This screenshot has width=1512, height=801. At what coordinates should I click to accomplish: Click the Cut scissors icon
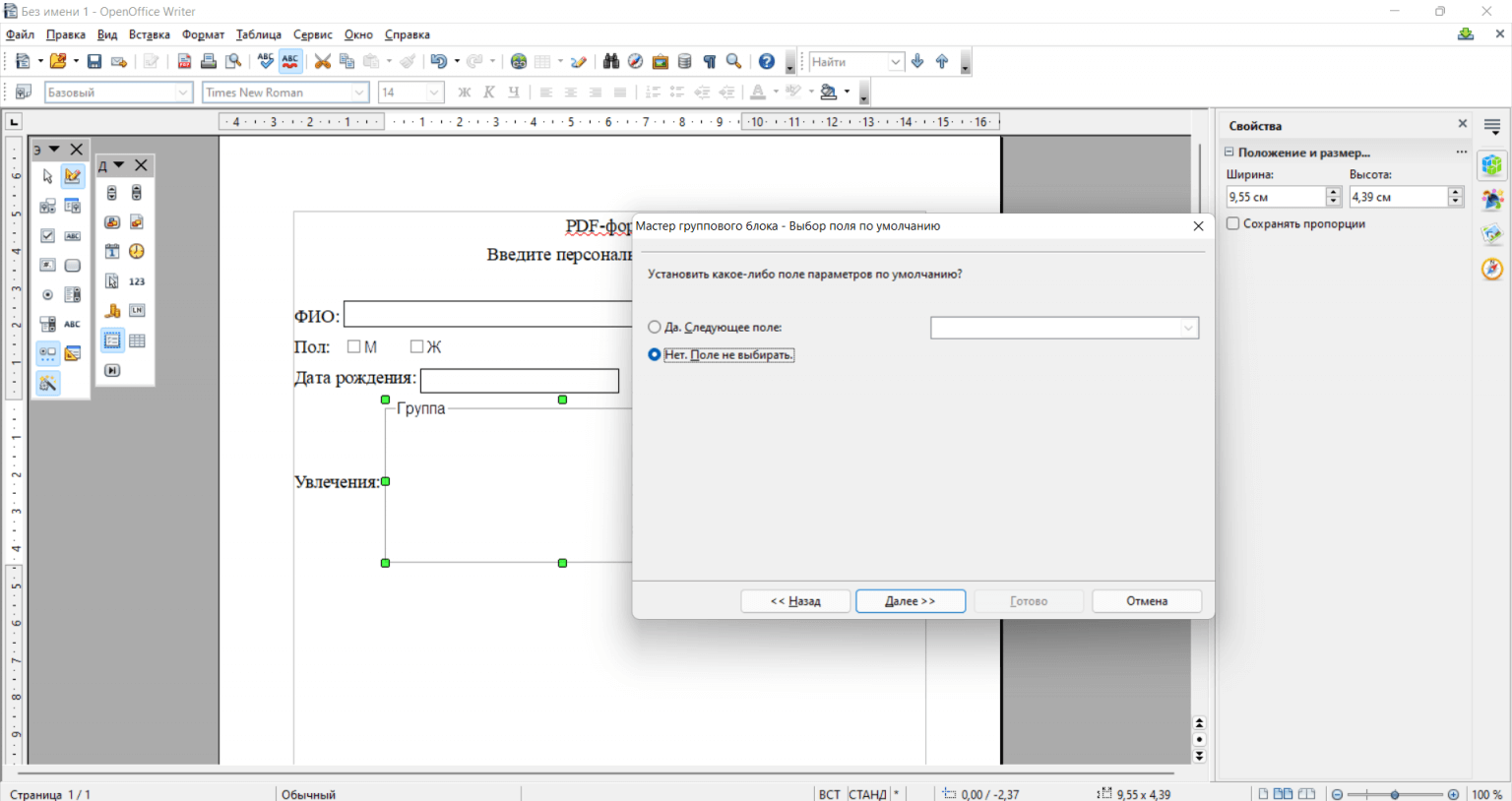coord(322,61)
